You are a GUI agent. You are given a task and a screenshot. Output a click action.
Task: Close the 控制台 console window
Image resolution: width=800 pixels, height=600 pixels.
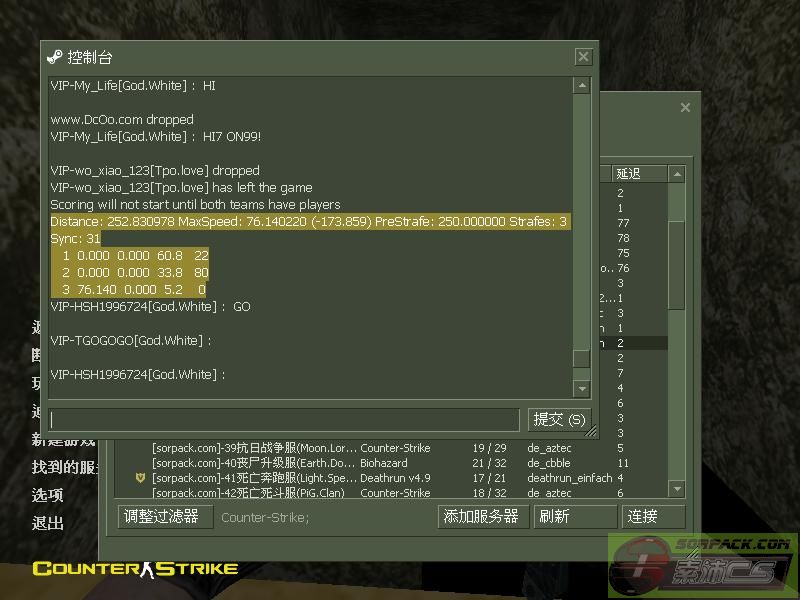pos(583,57)
